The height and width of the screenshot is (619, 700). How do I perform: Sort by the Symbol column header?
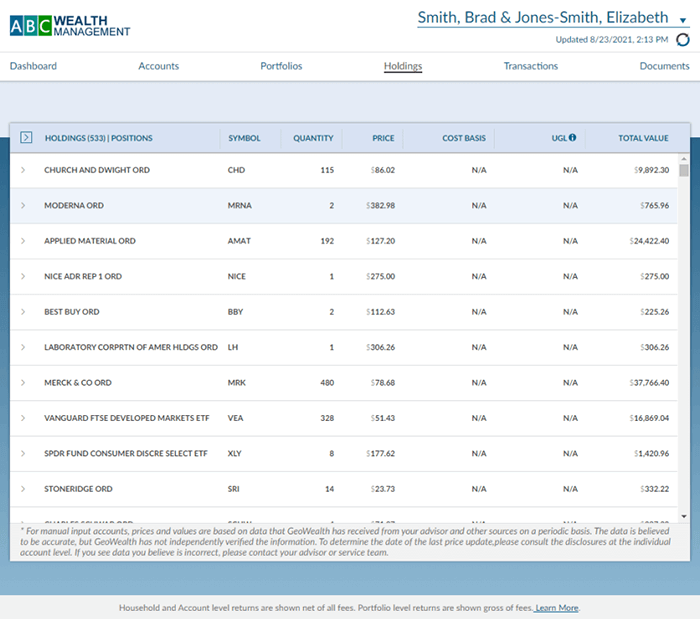244,138
